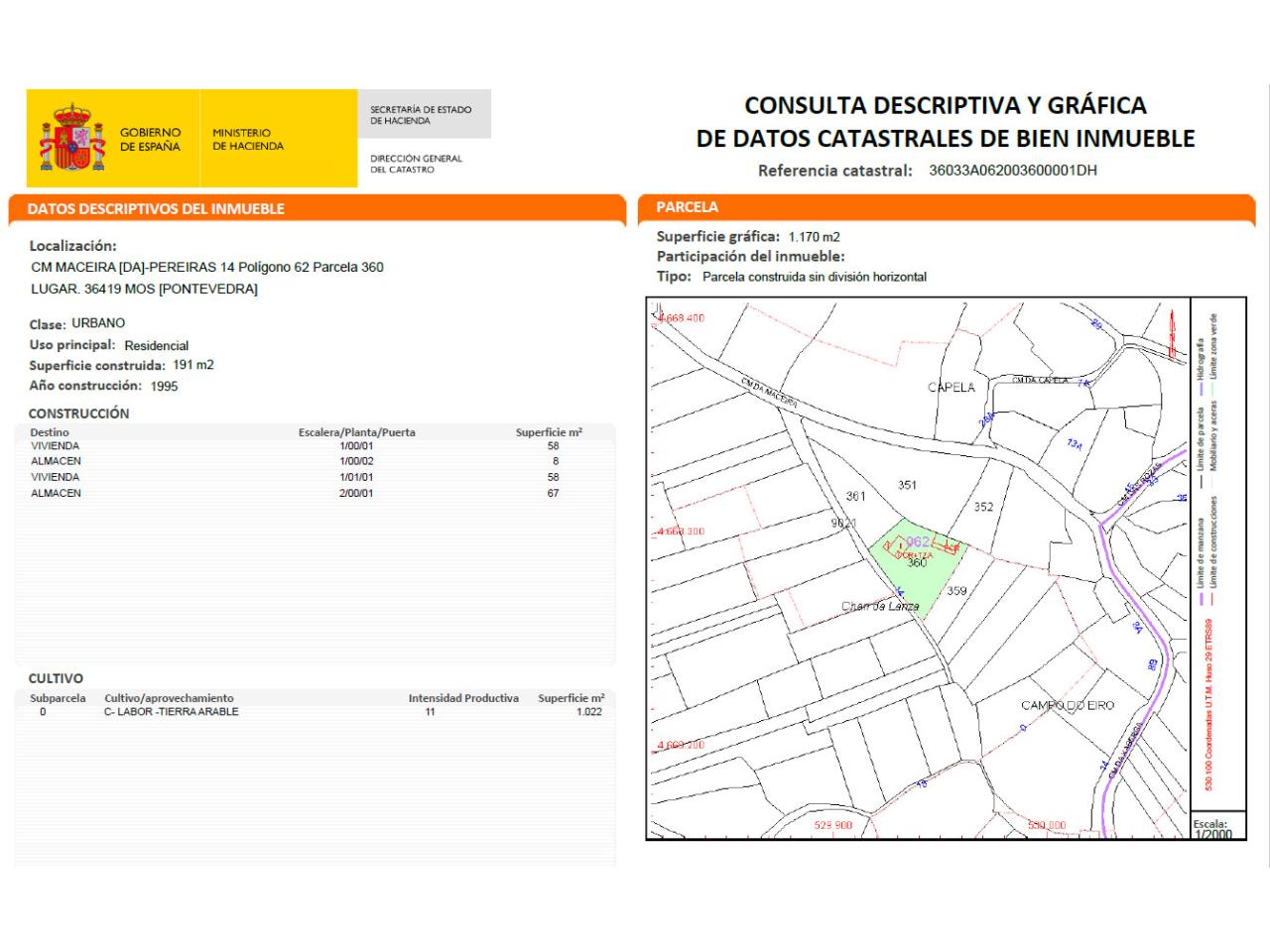Click the Intensidad Productiva column header
Screen dimensions: 1270x952
pos(463,698)
